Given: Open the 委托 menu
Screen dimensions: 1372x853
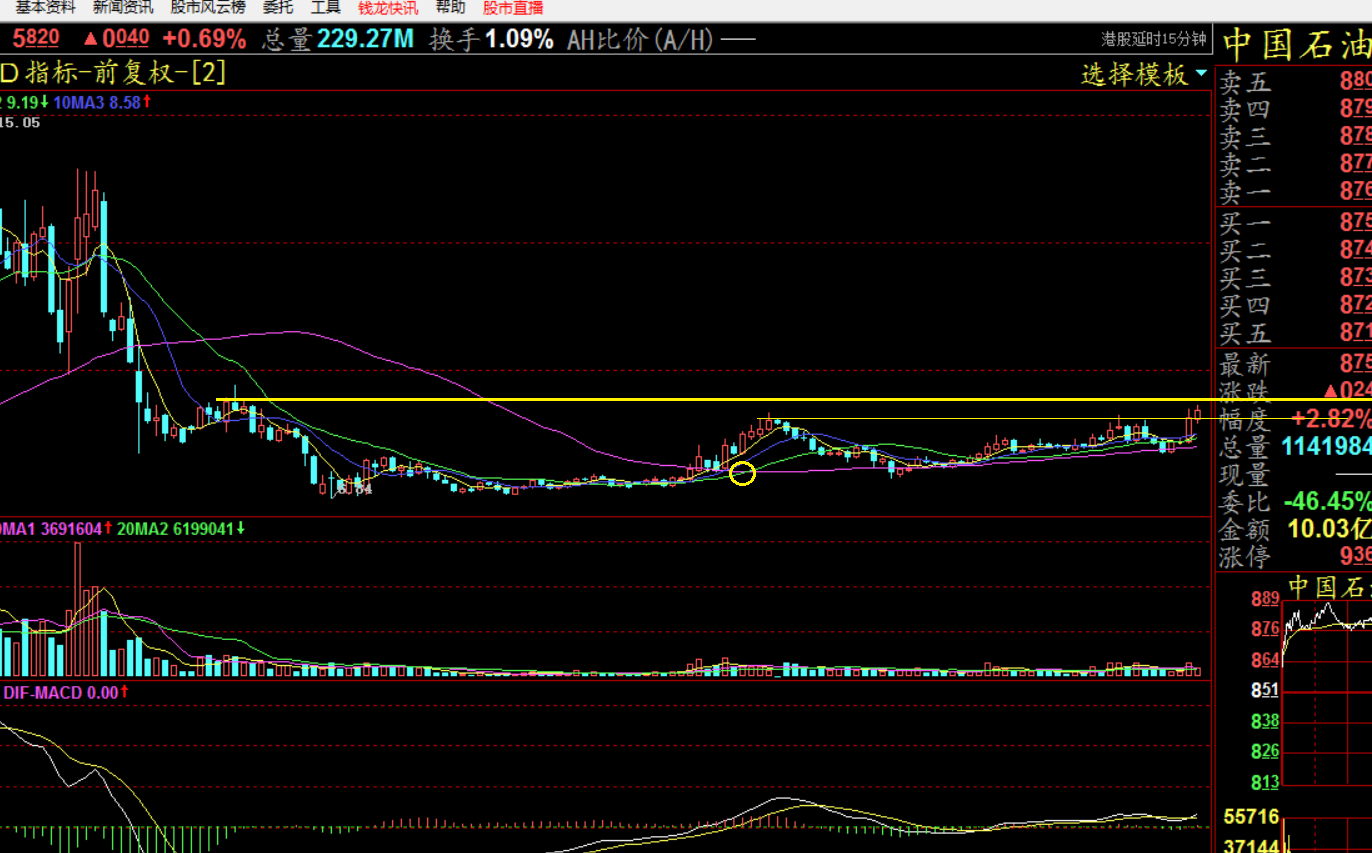Looking at the screenshot, I should coord(278,8).
